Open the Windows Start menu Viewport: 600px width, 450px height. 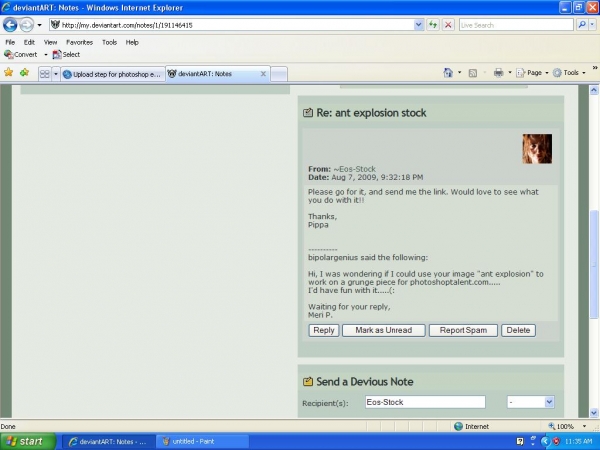pos(28,442)
